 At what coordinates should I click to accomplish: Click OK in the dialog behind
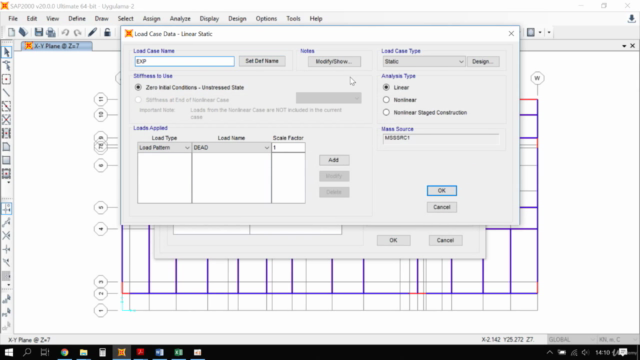tap(393, 240)
